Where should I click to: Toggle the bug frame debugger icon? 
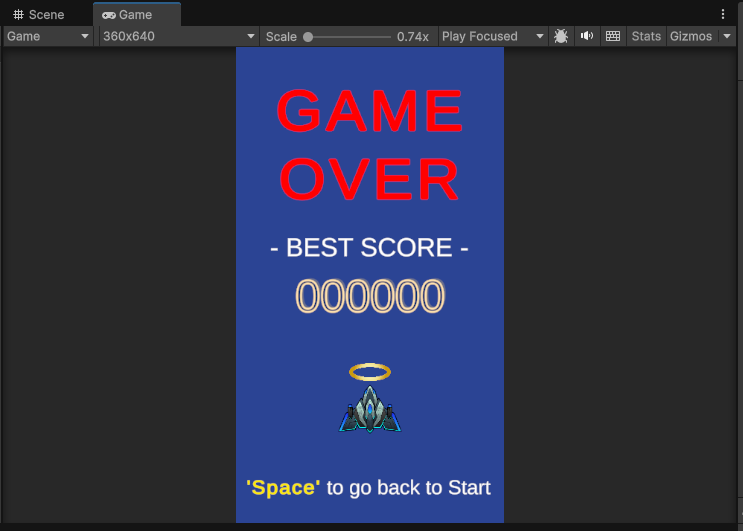(x=561, y=36)
